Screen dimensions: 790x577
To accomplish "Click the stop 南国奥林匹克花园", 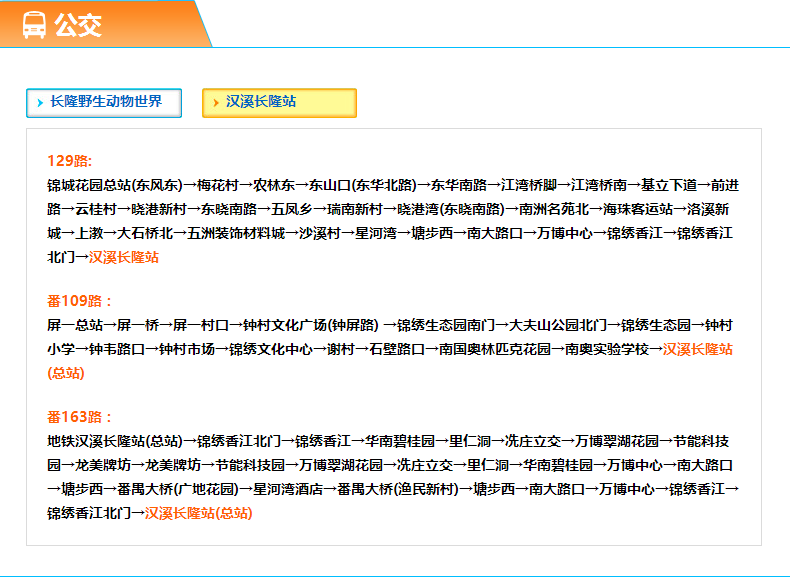I will (495, 349).
